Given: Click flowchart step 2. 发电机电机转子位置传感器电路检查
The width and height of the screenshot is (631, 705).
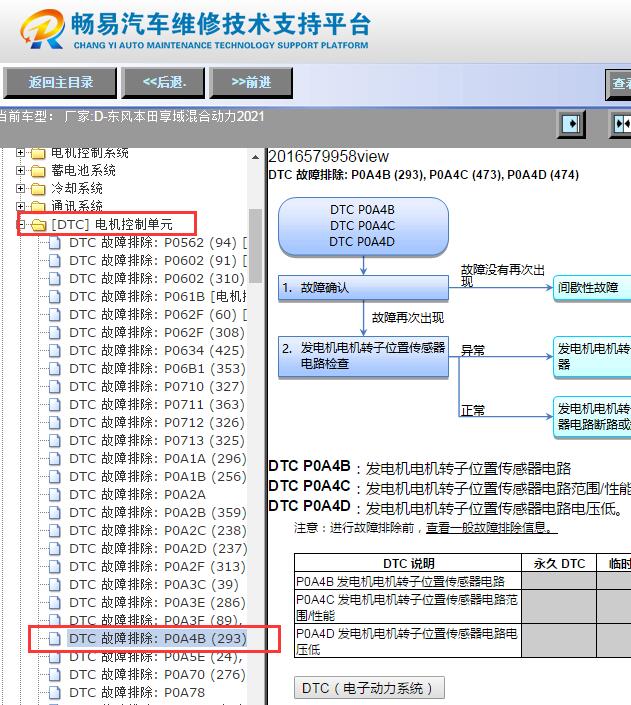Looking at the screenshot, I should coord(363,356).
